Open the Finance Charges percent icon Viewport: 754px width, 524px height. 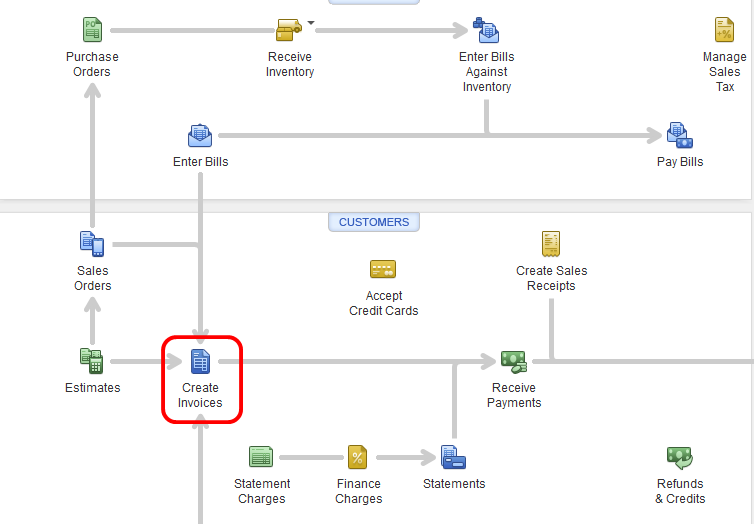357,457
